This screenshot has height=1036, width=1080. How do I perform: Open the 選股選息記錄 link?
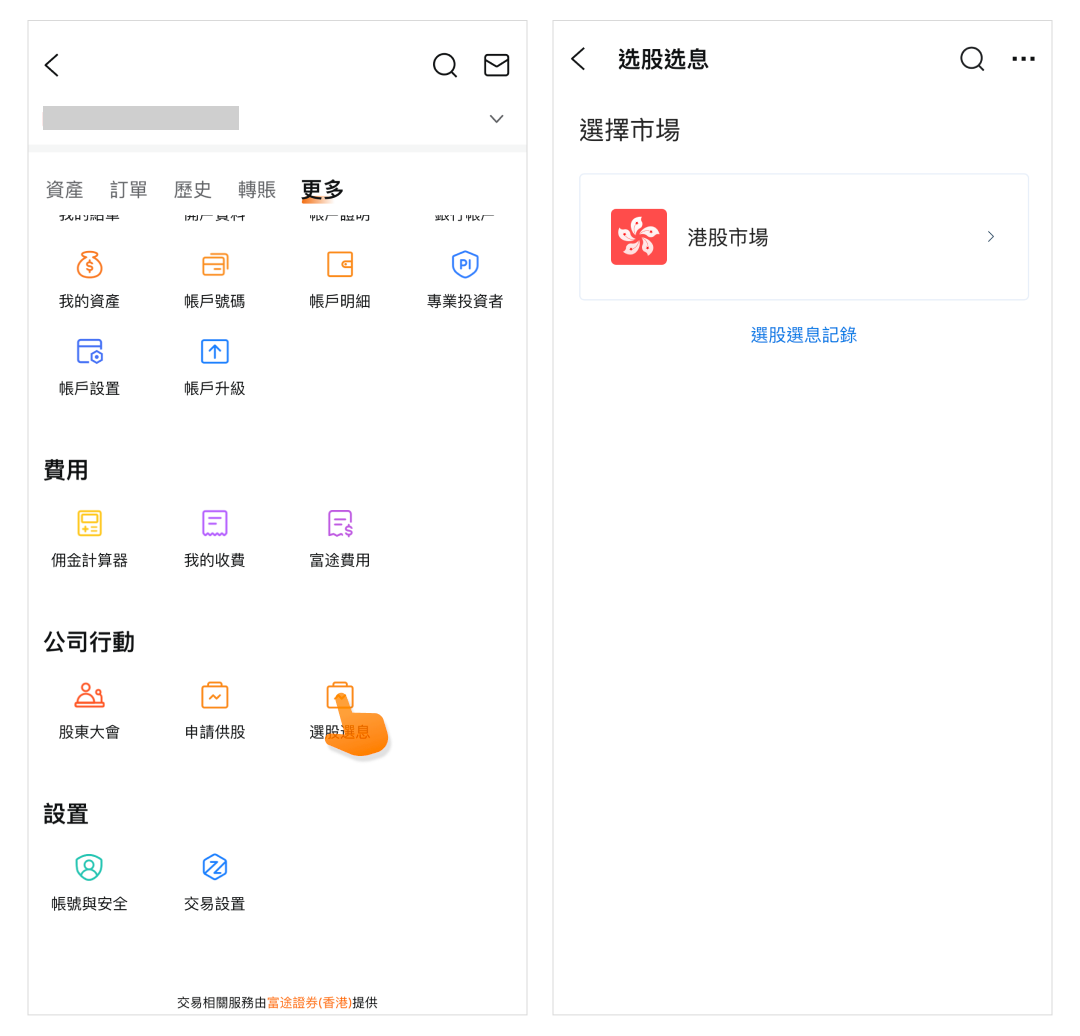click(x=803, y=336)
